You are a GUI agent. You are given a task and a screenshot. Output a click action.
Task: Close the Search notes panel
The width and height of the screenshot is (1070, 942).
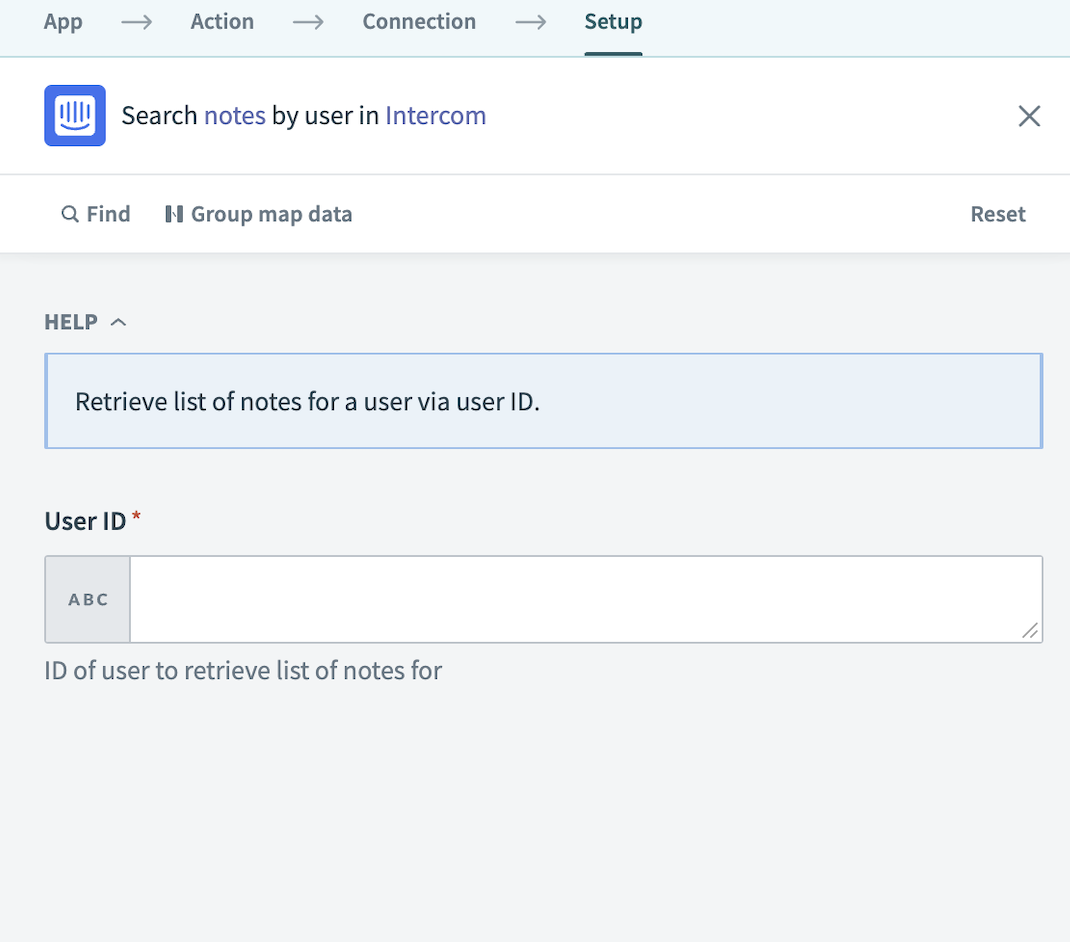tap(1029, 116)
